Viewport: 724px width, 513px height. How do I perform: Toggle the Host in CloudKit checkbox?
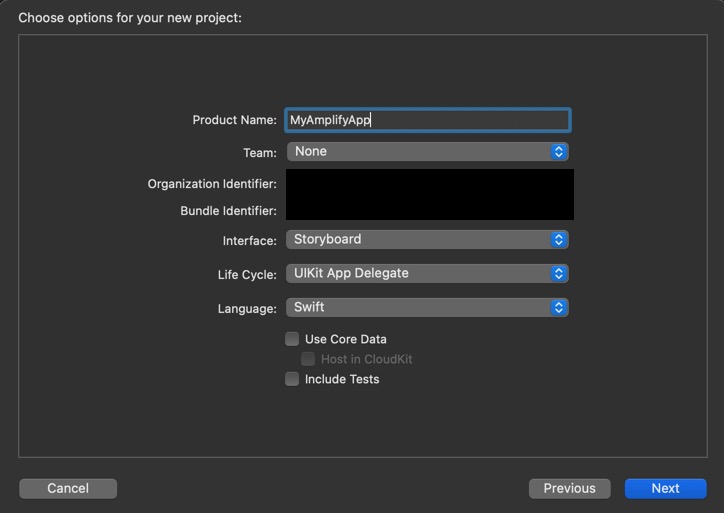[308, 359]
